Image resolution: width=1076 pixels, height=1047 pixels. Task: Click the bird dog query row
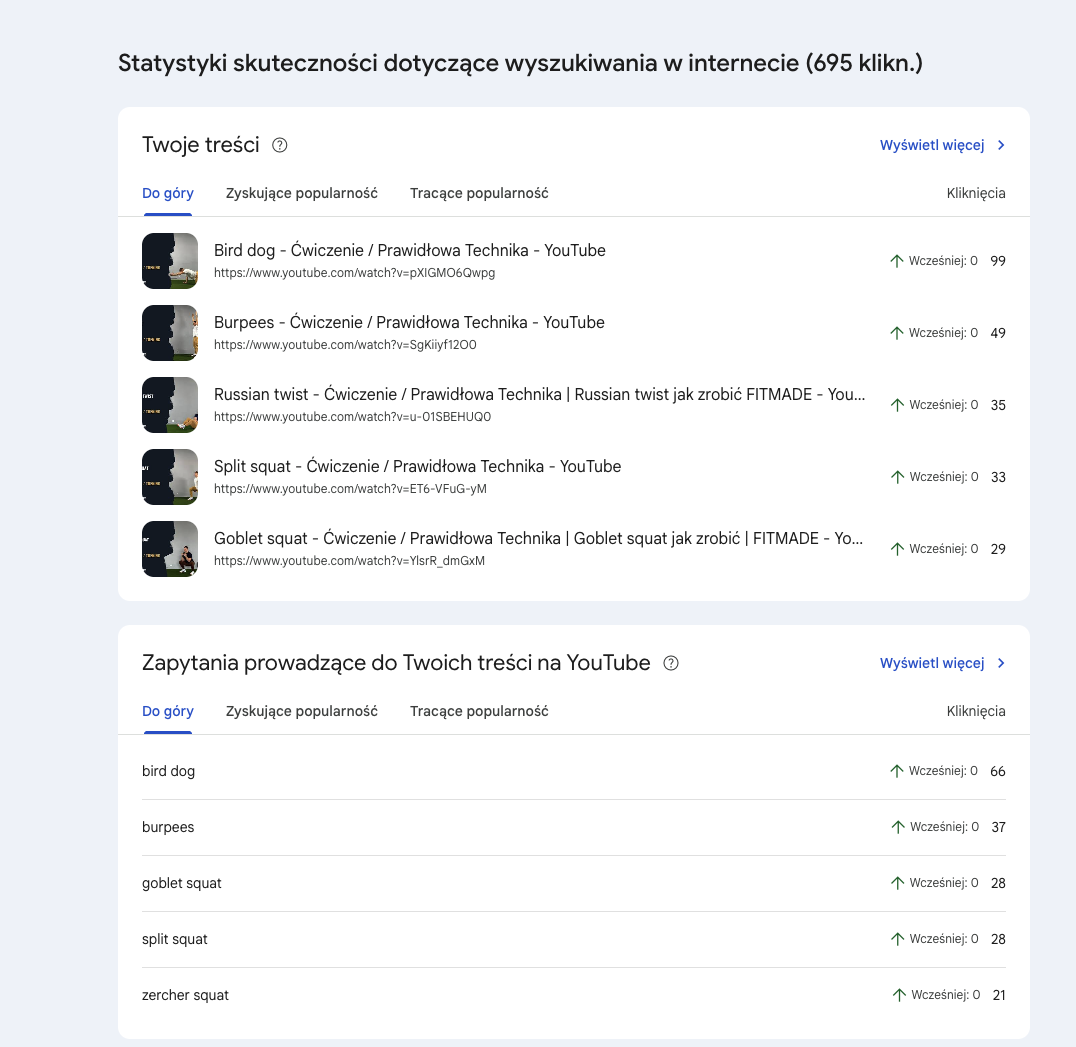[x=574, y=771]
